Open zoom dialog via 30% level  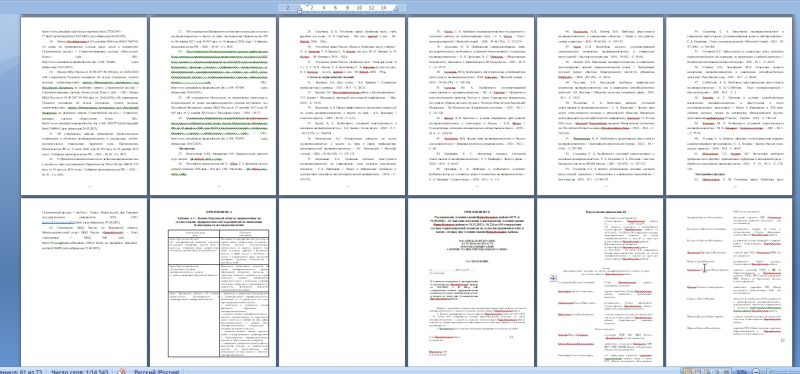point(741,371)
